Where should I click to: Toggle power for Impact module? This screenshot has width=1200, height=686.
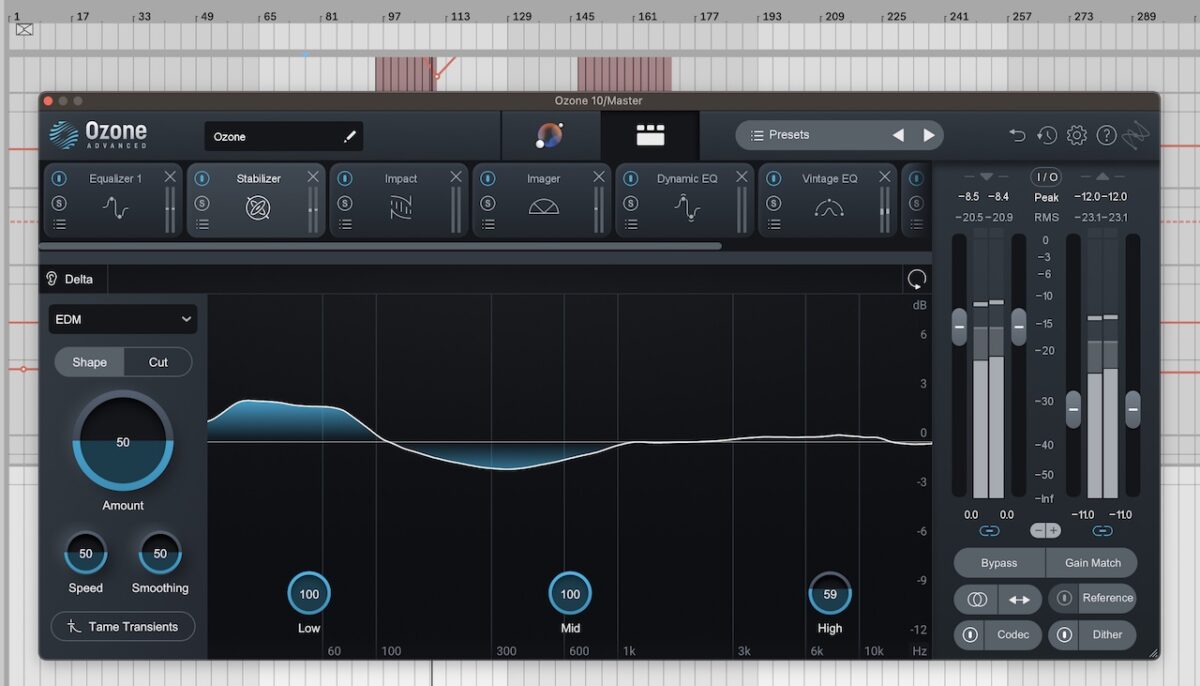click(x=345, y=179)
